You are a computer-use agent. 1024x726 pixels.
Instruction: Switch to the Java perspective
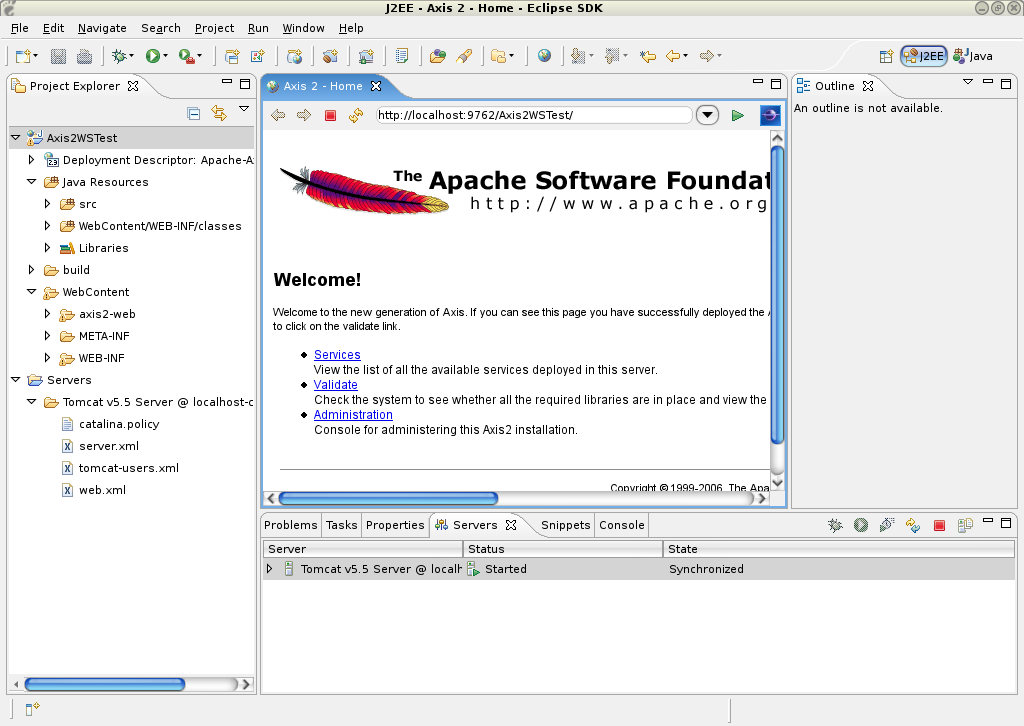click(973, 56)
